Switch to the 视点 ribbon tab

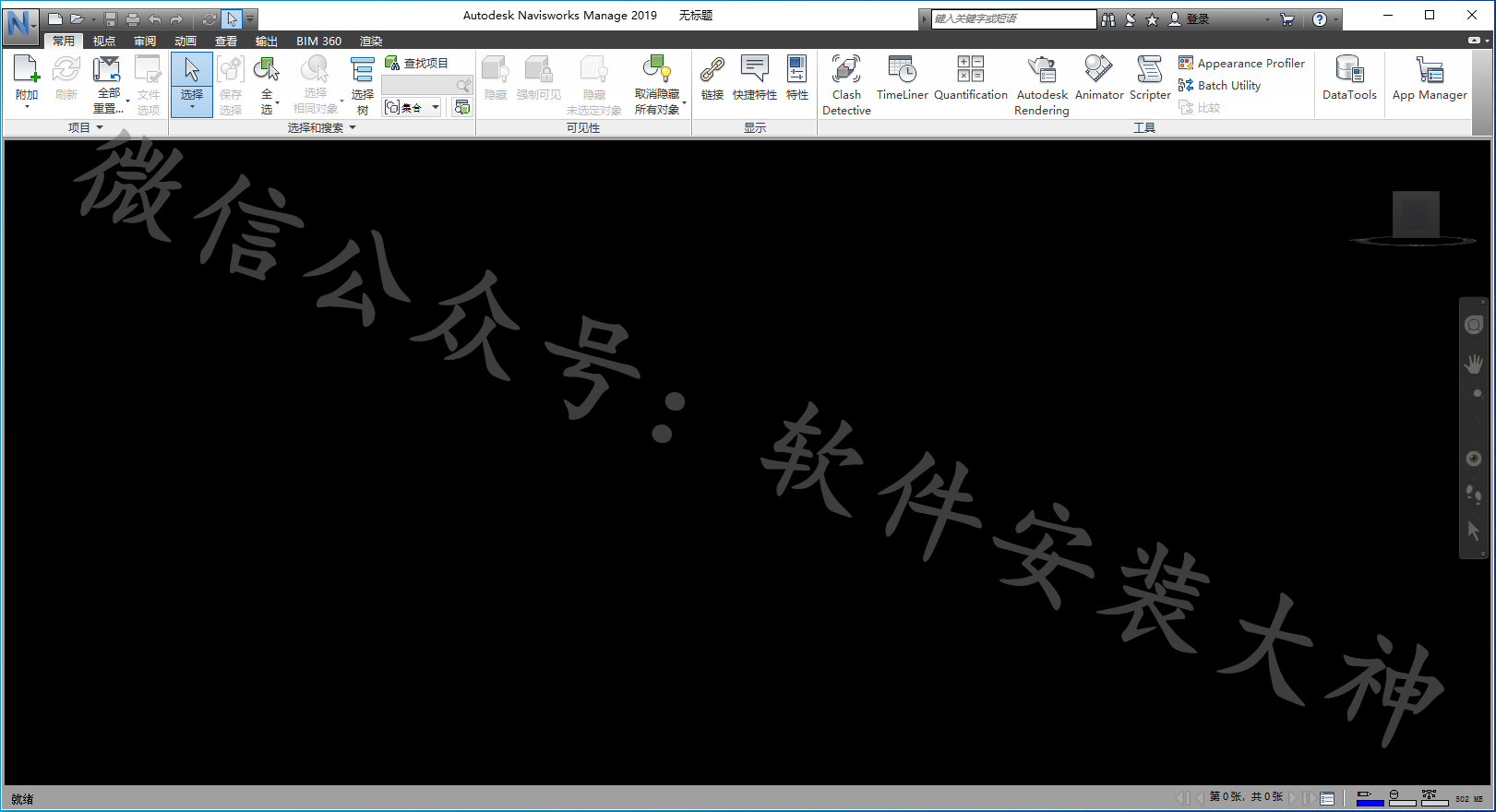tap(104, 41)
